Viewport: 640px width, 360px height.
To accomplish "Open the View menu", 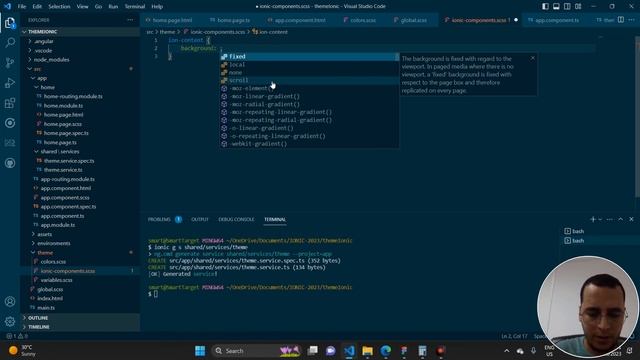I will (82, 7).
